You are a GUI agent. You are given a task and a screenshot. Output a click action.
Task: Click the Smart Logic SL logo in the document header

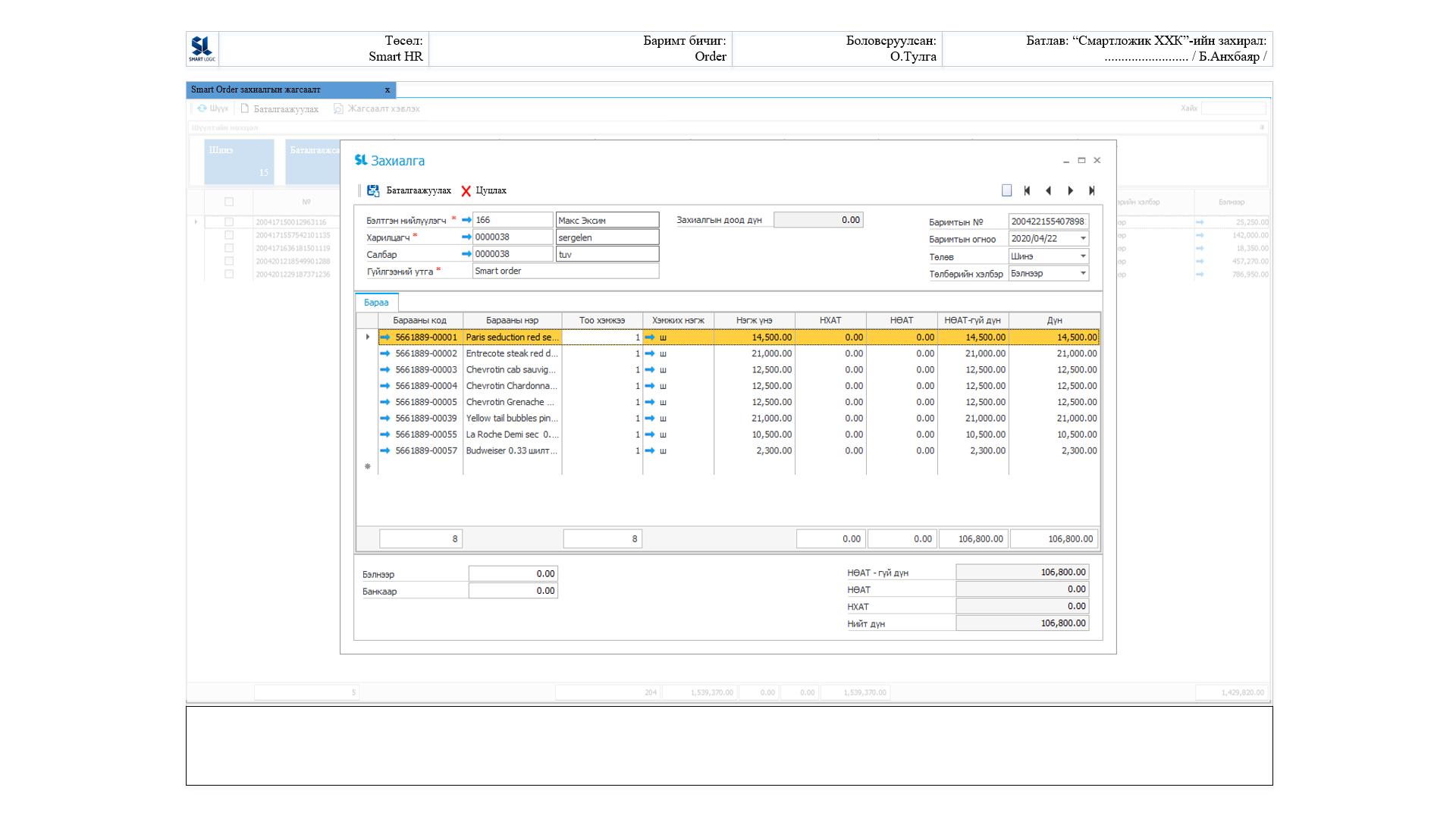coord(202,49)
